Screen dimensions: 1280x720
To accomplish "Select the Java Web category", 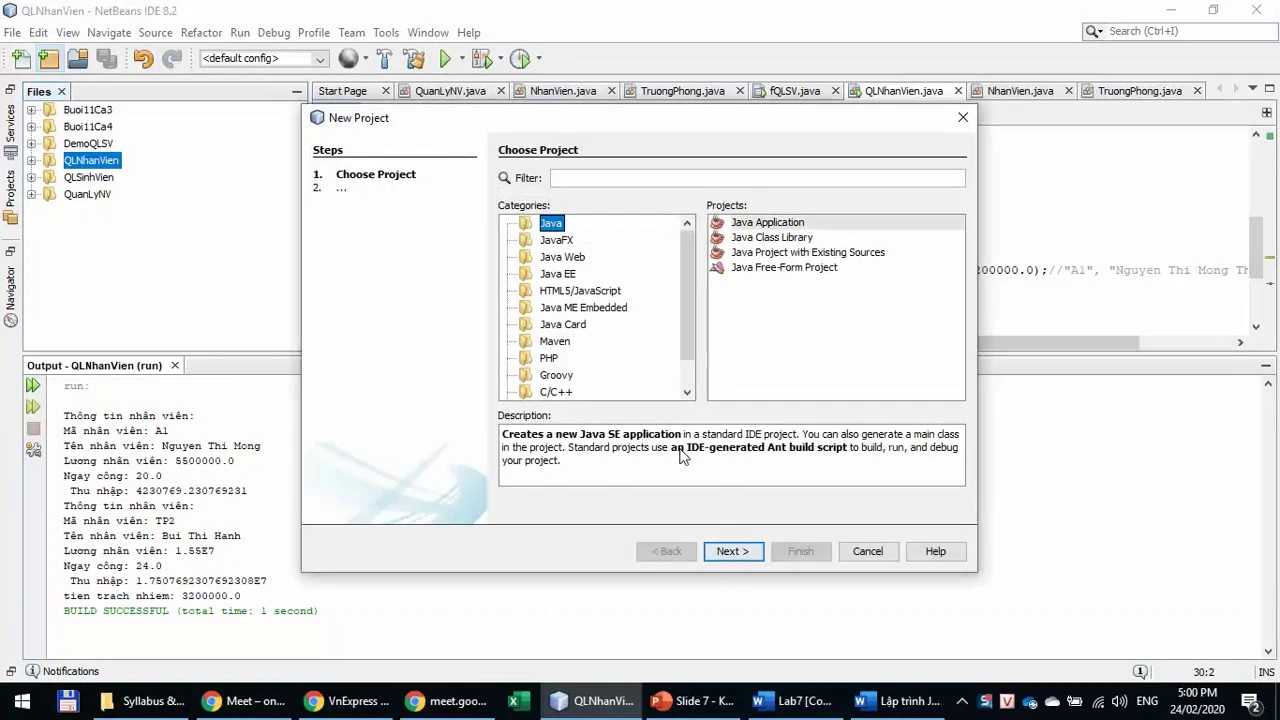I will click(x=562, y=257).
